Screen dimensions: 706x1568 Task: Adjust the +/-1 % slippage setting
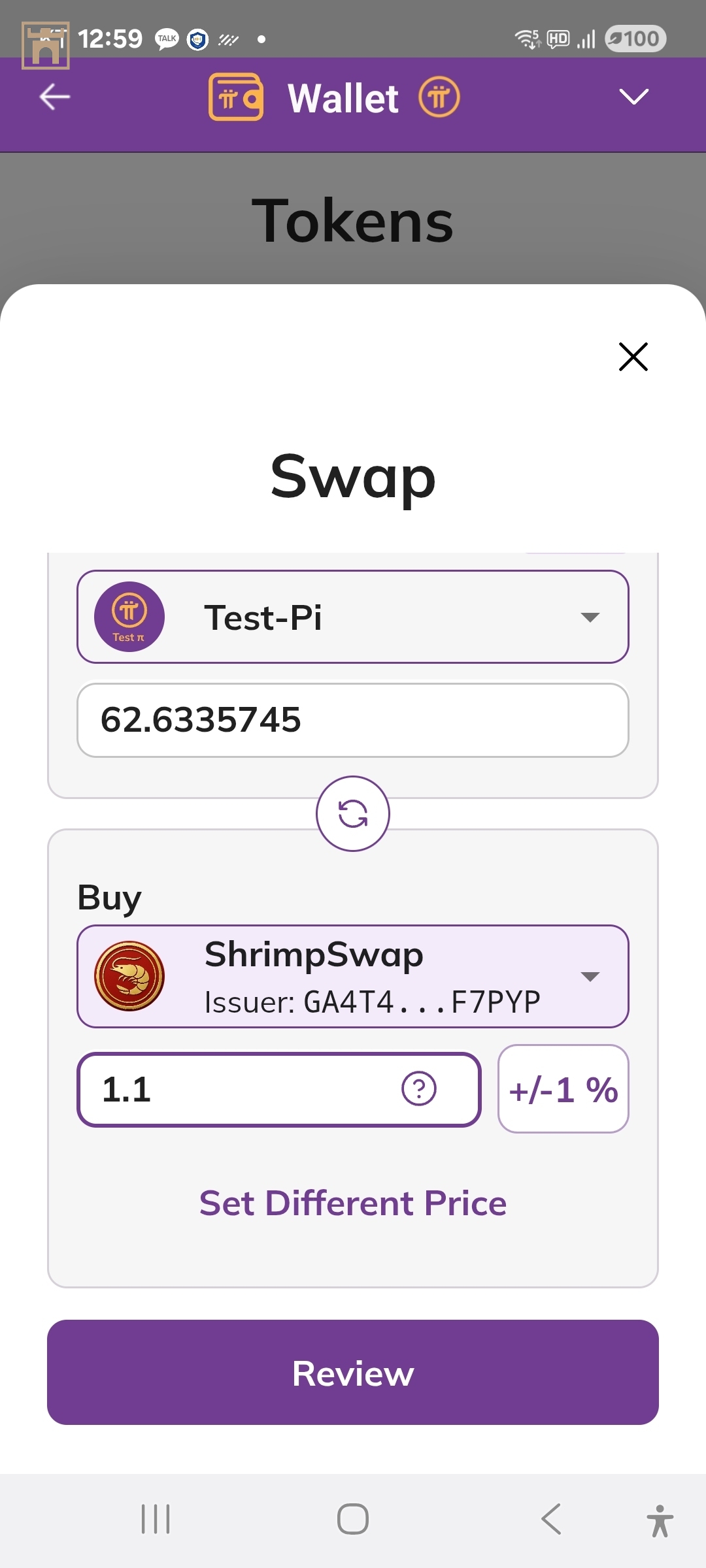[563, 1089]
